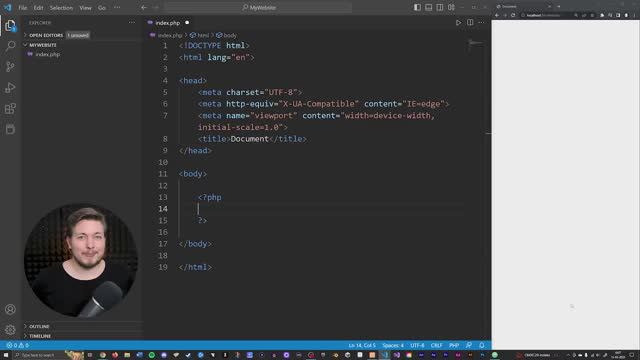This screenshot has height=360, width=640.
Task: Click the feedback icon in status bar
Action: (469, 345)
